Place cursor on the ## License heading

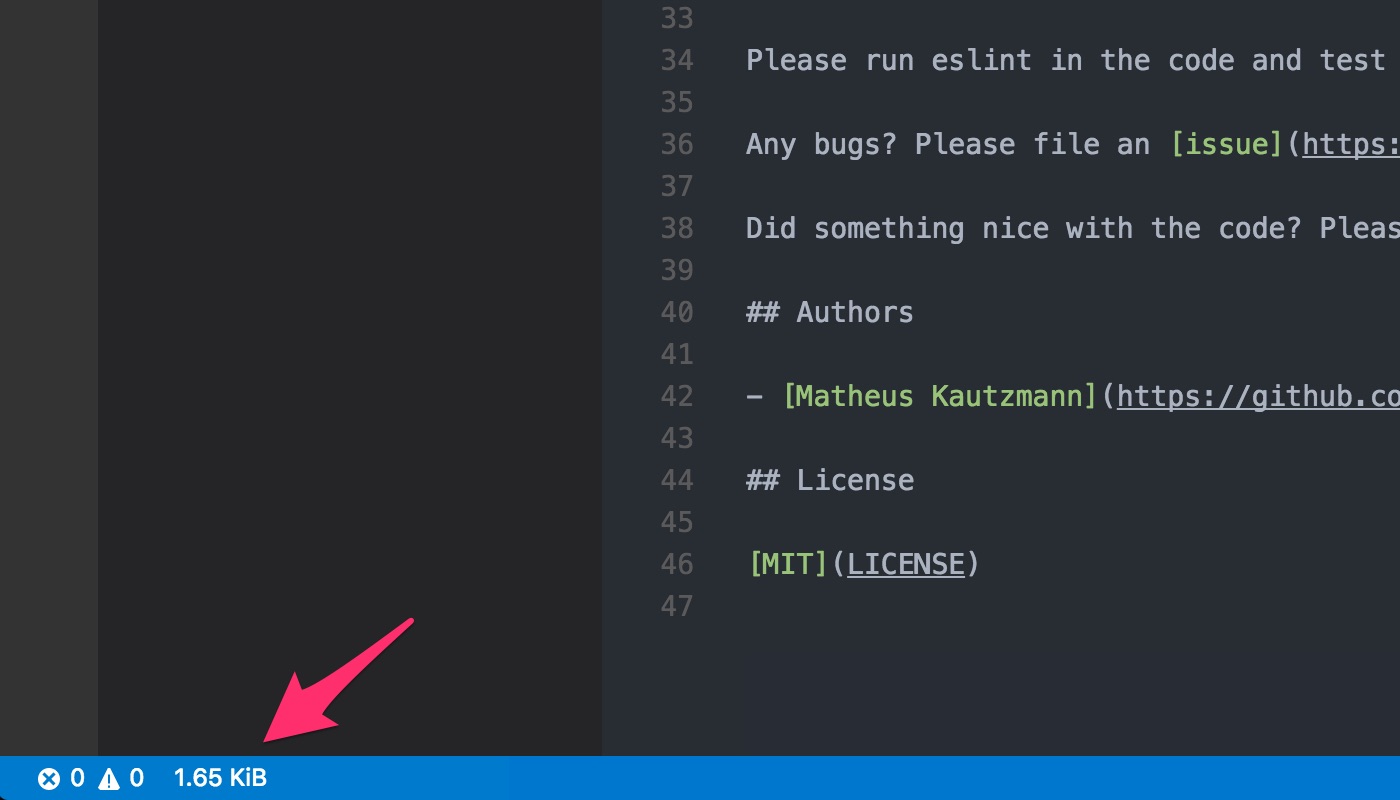tap(830, 480)
